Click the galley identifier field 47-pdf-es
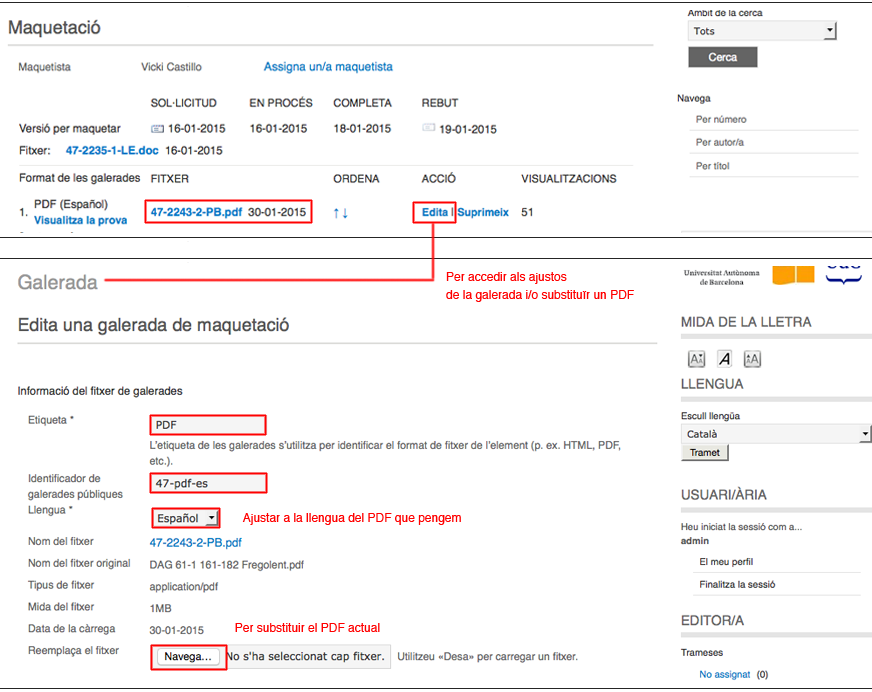The image size is (872, 692). point(208,483)
